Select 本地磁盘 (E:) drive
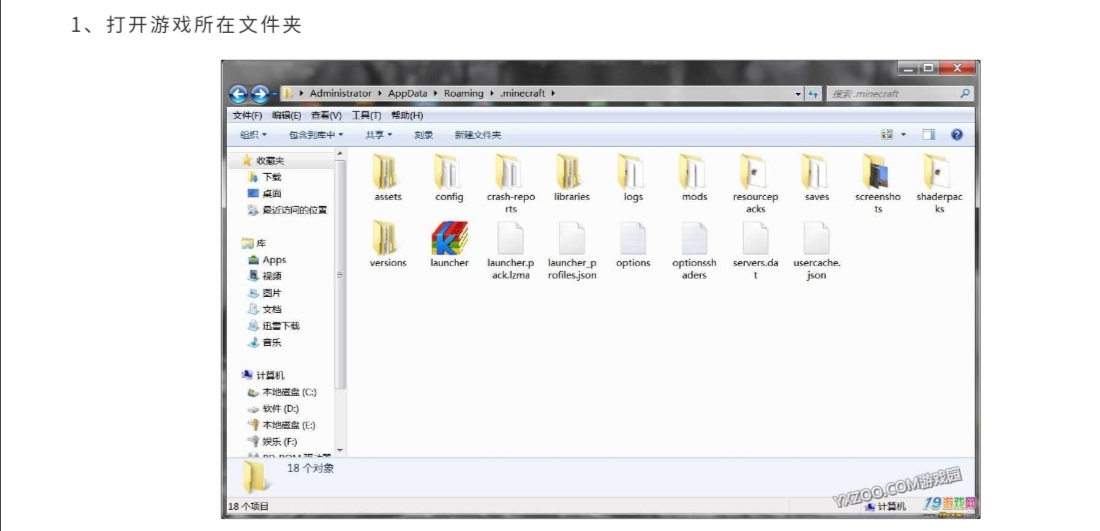Viewport: 1100px width, 531px height. coord(281,425)
